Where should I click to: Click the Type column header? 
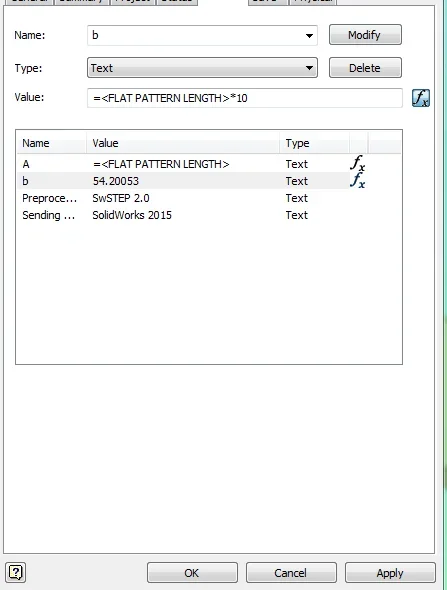click(x=315, y=143)
